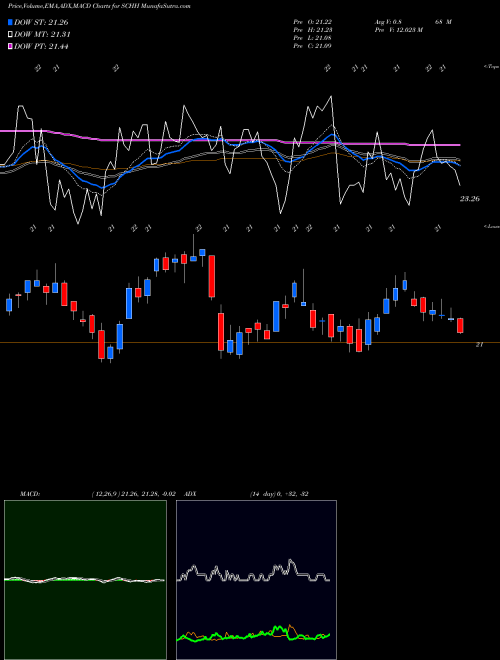Click the 'Pre H: 21.23' high value
The width and height of the screenshot is (500, 660).
(x=312, y=30)
